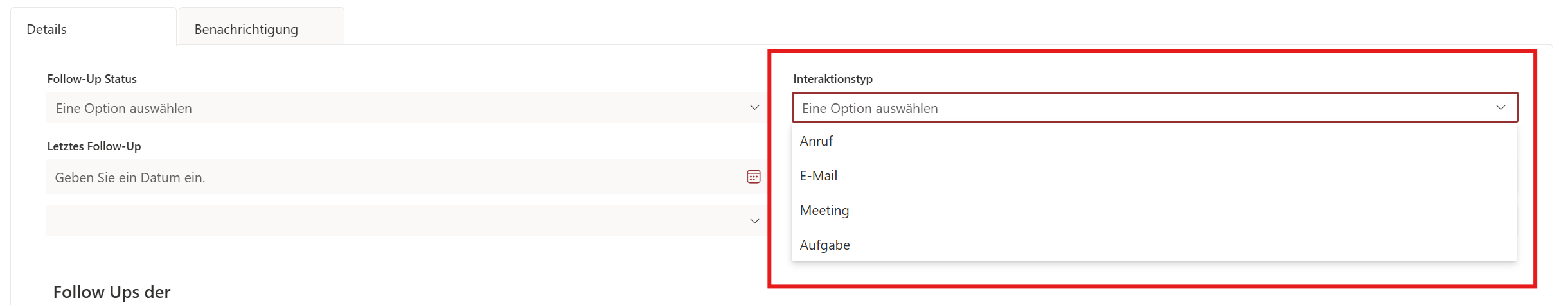Click 'Eine Option auswählen' under Follow-Up Status
The image size is (1568, 305).
pos(124,109)
